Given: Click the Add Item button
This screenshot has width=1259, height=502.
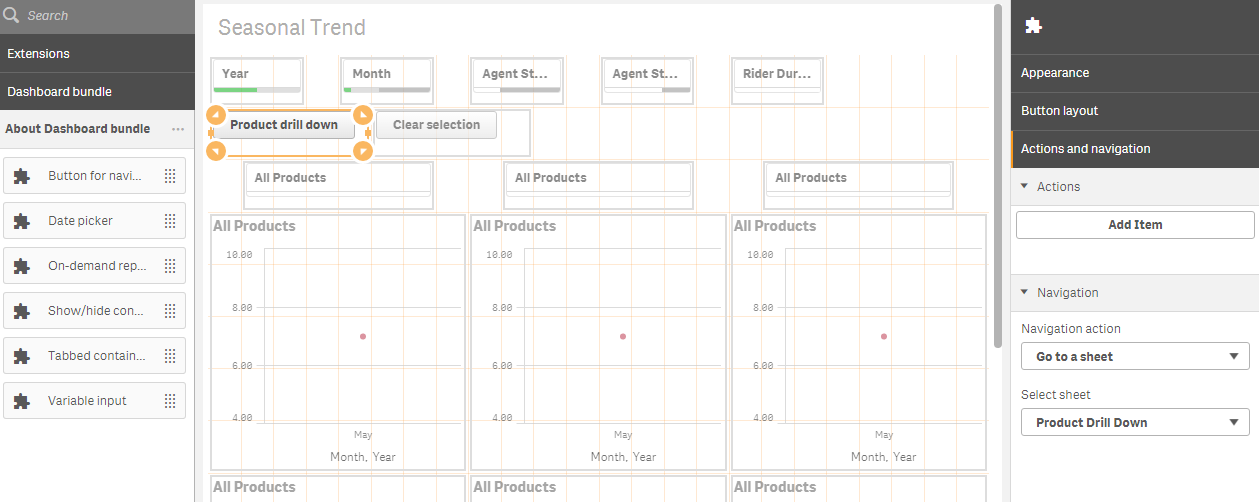Looking at the screenshot, I should point(1135,225).
